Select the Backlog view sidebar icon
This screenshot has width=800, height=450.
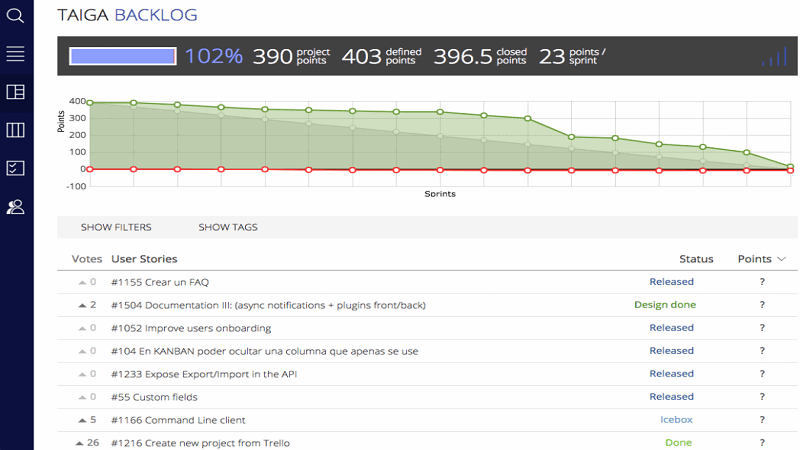tap(15, 92)
